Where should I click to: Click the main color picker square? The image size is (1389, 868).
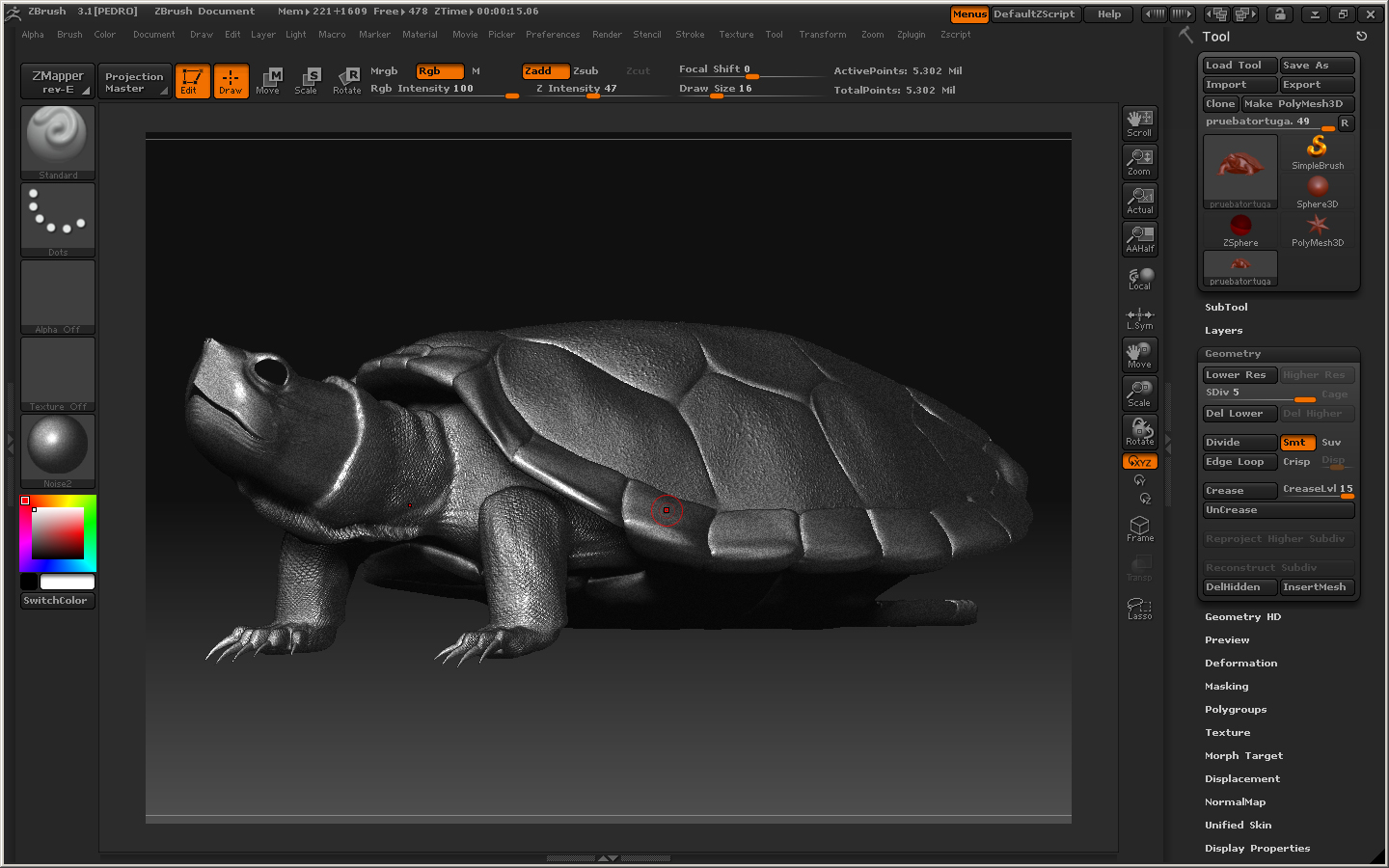(x=58, y=532)
